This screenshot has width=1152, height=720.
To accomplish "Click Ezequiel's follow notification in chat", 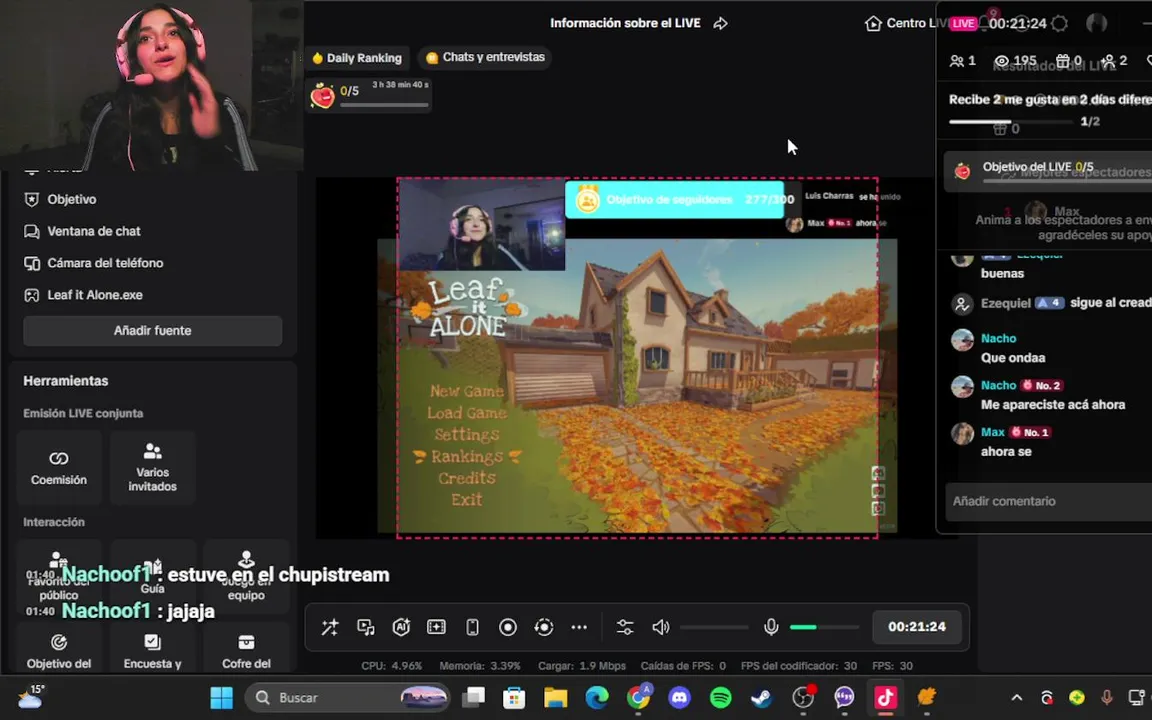I will 1049,303.
